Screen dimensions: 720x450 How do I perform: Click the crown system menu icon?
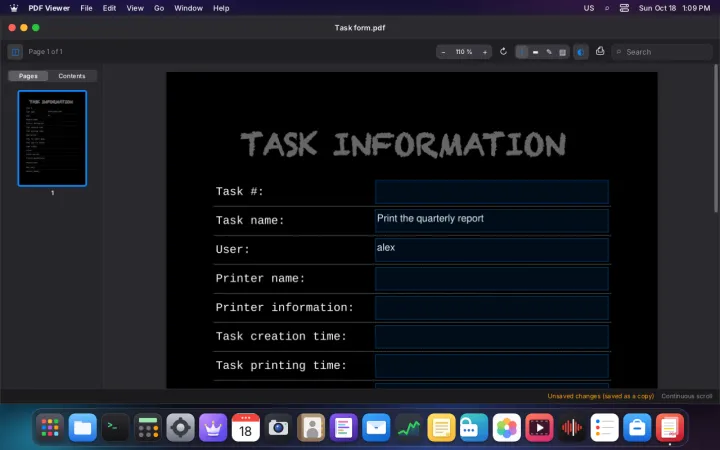point(14,8)
